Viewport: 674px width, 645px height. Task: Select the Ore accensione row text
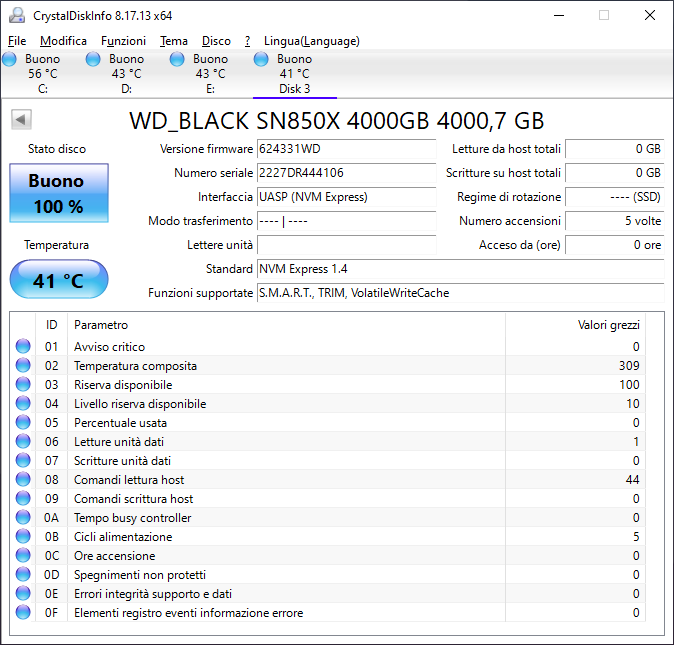(x=114, y=556)
